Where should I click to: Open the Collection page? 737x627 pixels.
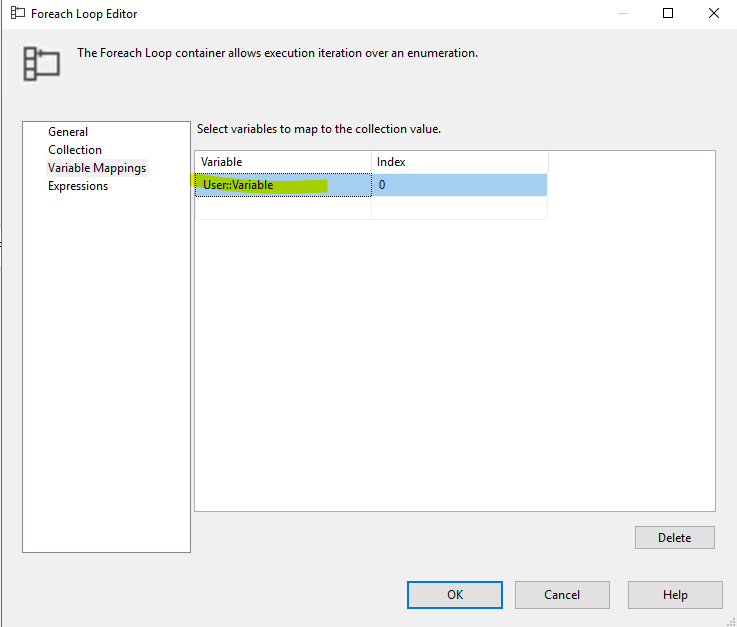click(75, 150)
